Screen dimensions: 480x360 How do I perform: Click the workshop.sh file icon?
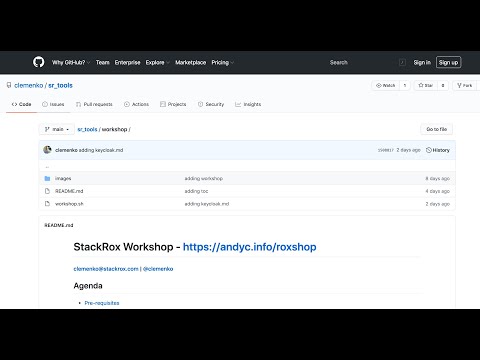pyautogui.click(x=47, y=204)
